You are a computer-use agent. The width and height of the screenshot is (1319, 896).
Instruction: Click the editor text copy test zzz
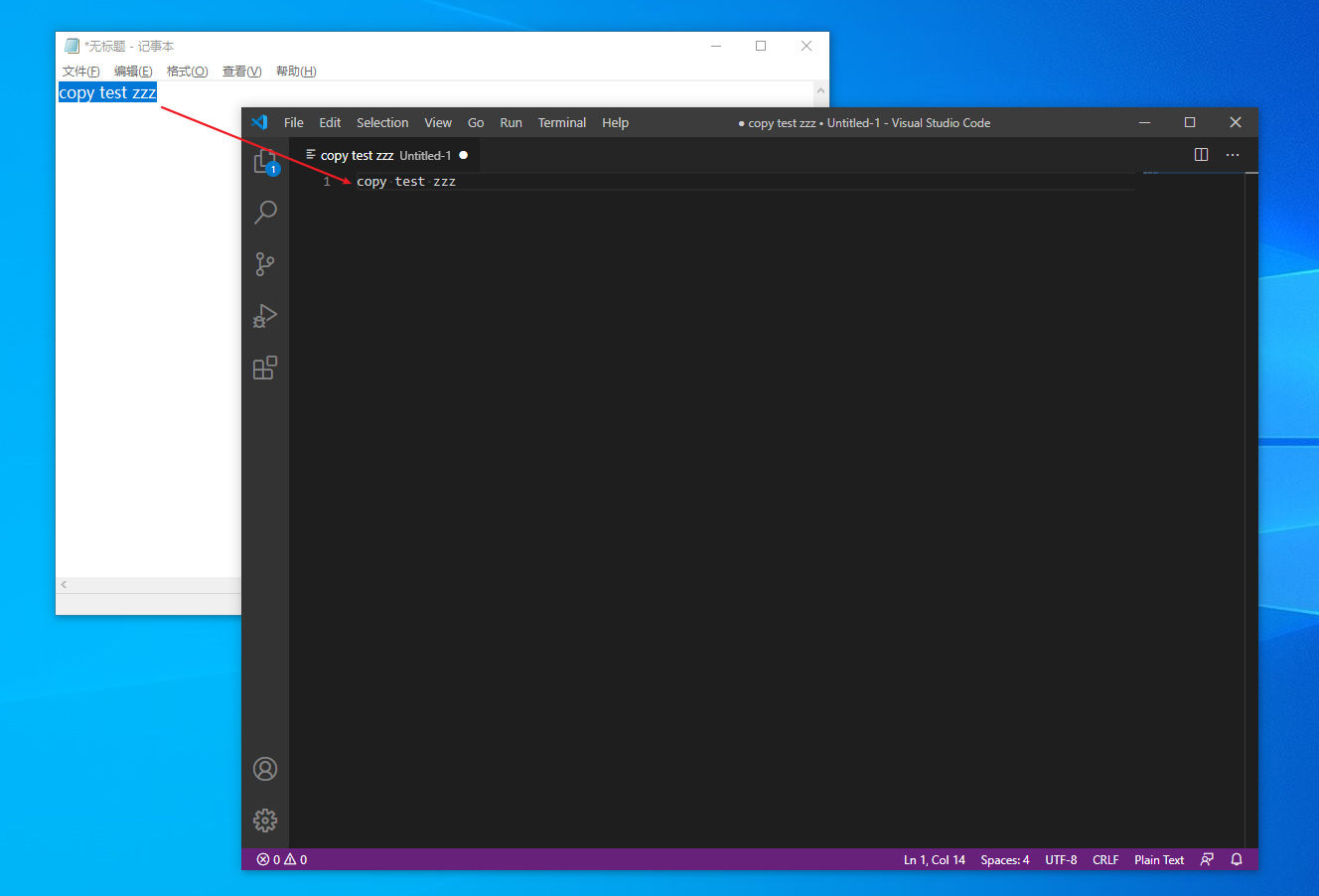click(406, 182)
